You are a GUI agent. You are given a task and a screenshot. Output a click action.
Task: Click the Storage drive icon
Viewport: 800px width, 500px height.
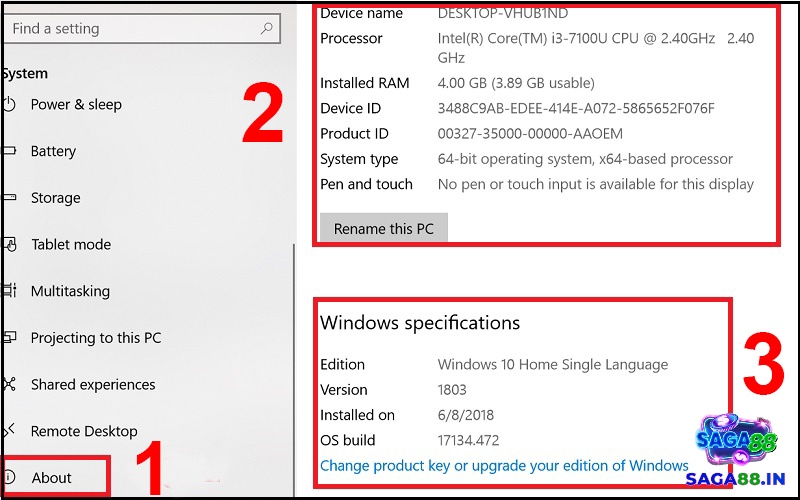click(9, 198)
